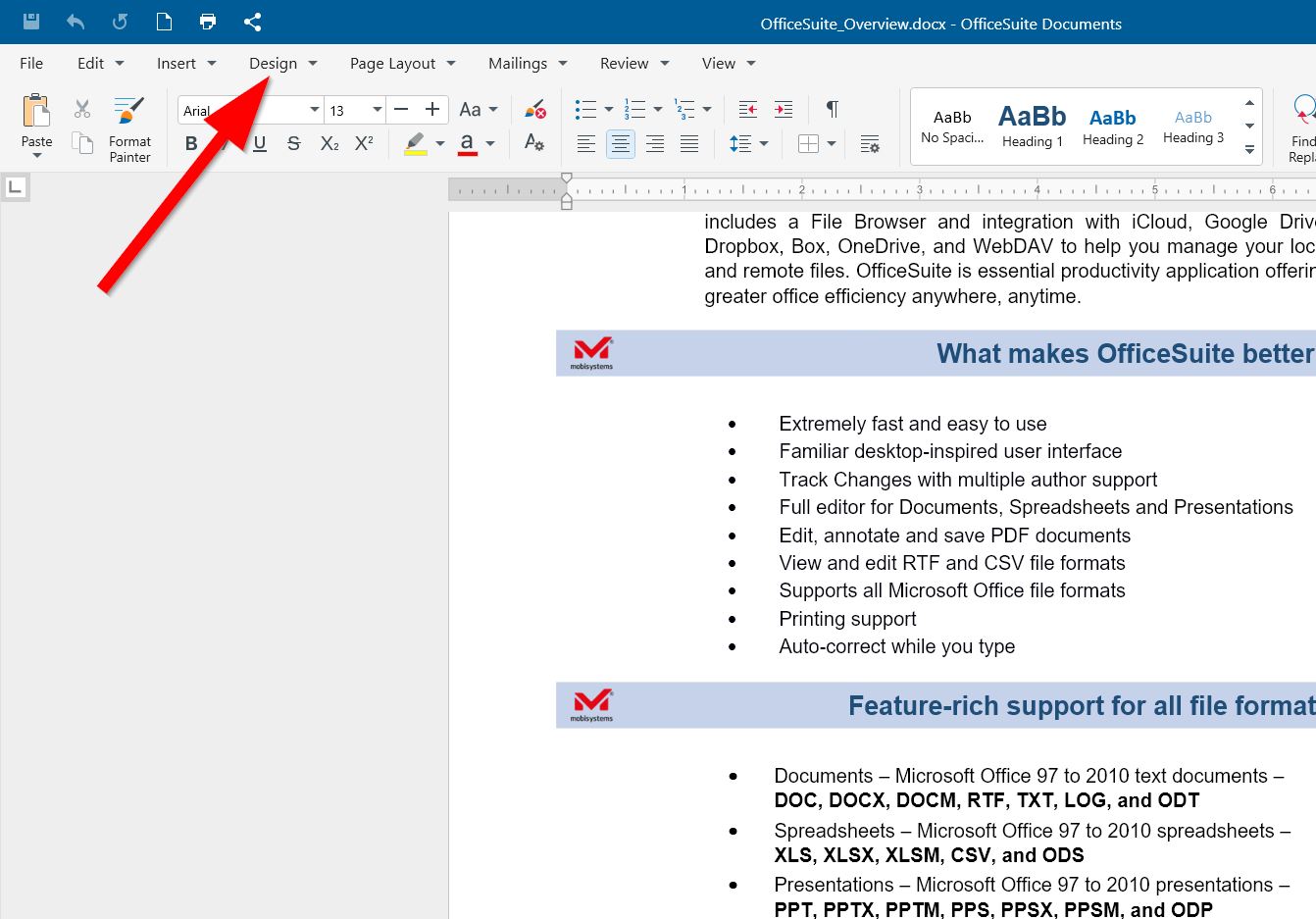Viewport: 1316px width, 919px height.
Task: Click the multilevel list icon
Action: pyautogui.click(x=683, y=110)
